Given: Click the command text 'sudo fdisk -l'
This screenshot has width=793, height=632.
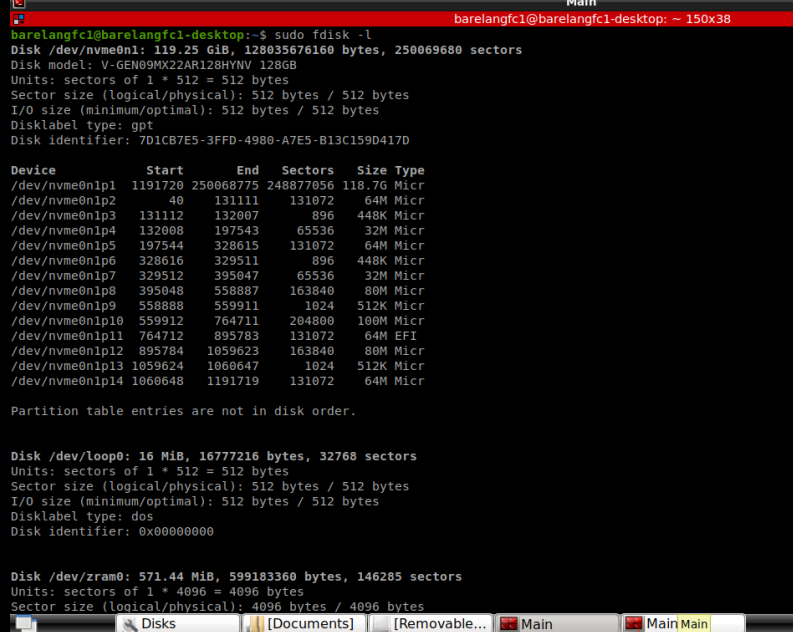Looking at the screenshot, I should (323, 35).
